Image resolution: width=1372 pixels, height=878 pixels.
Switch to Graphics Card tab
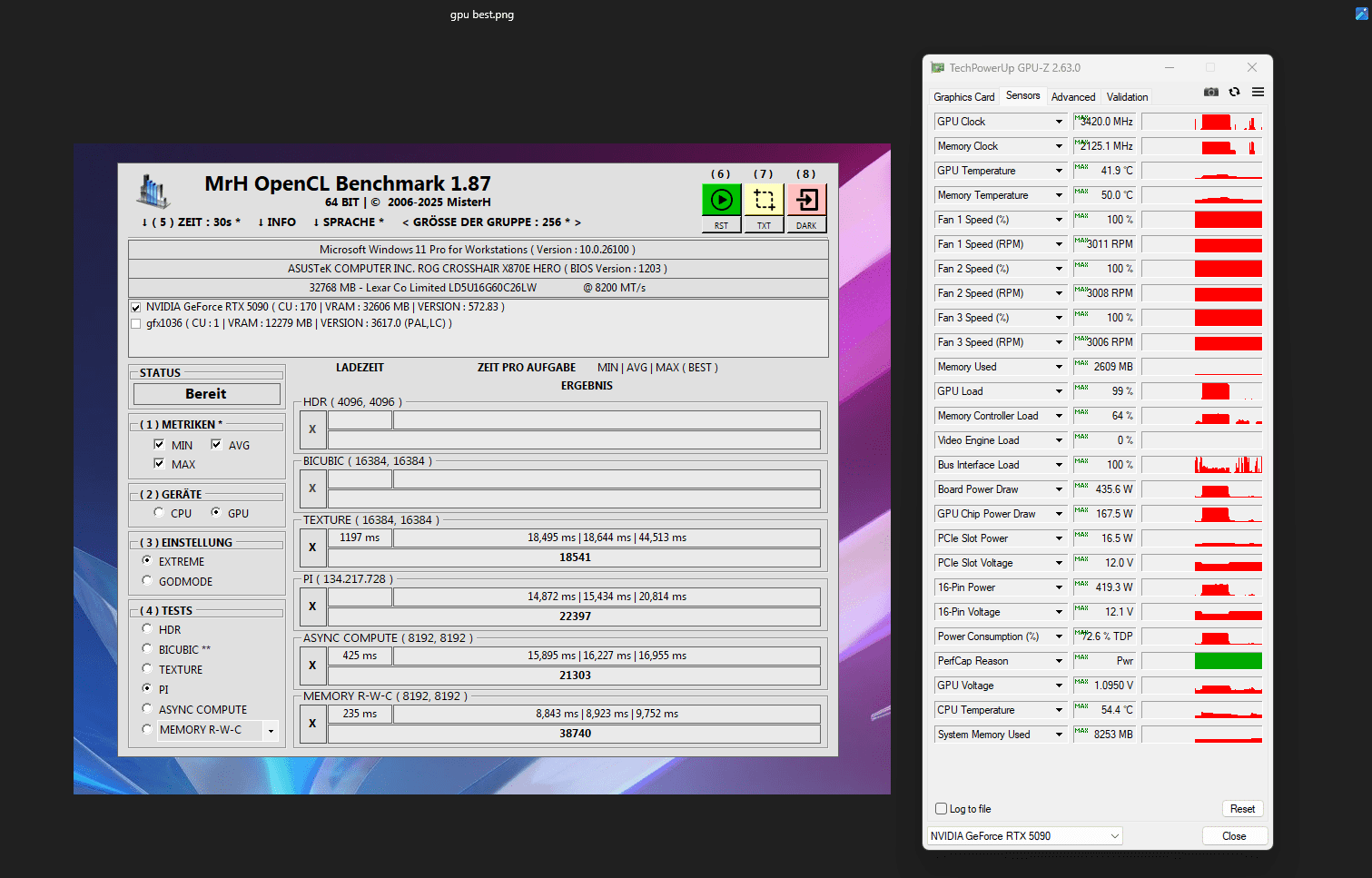[963, 97]
